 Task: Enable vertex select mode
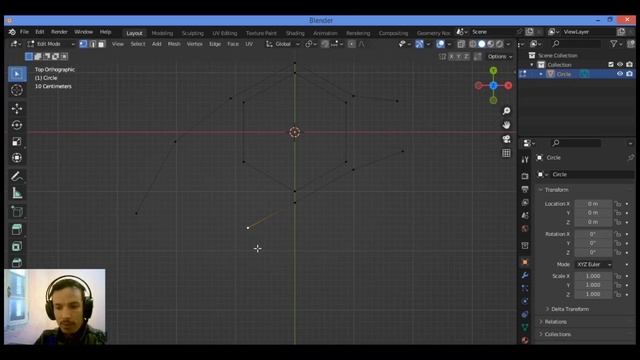click(x=83, y=44)
